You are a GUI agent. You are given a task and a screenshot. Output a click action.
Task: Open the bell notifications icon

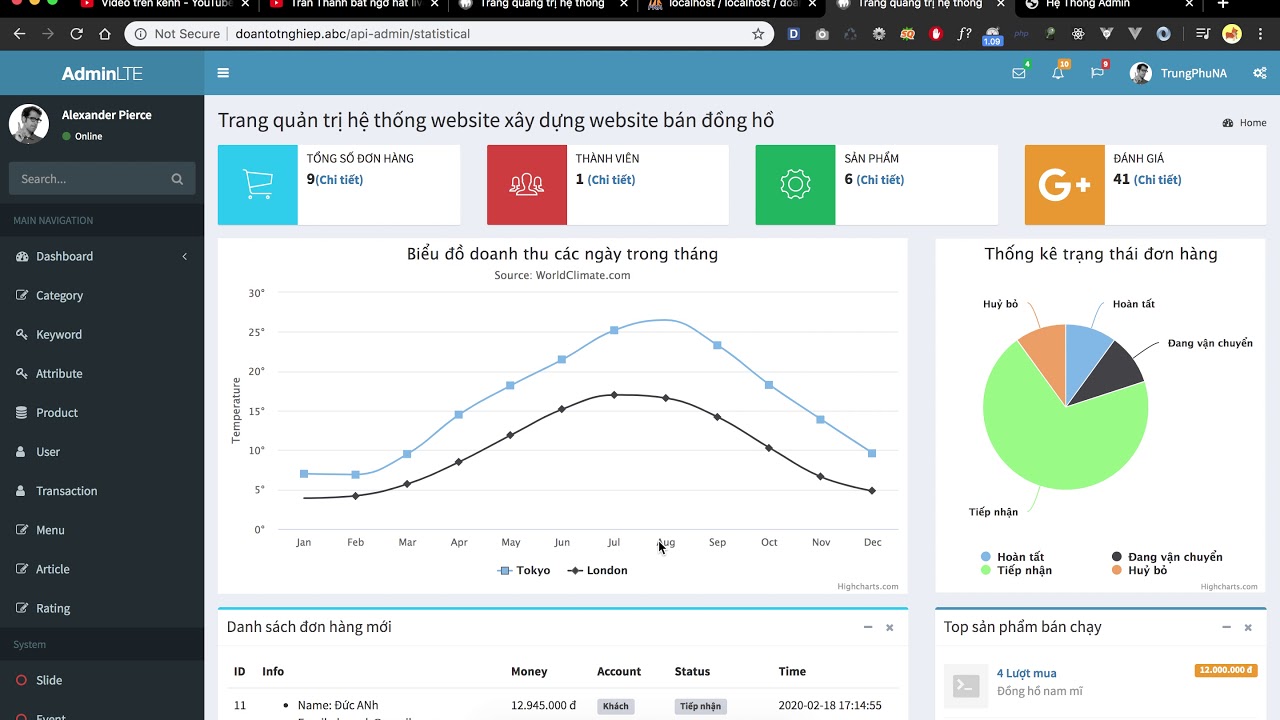coord(1058,73)
